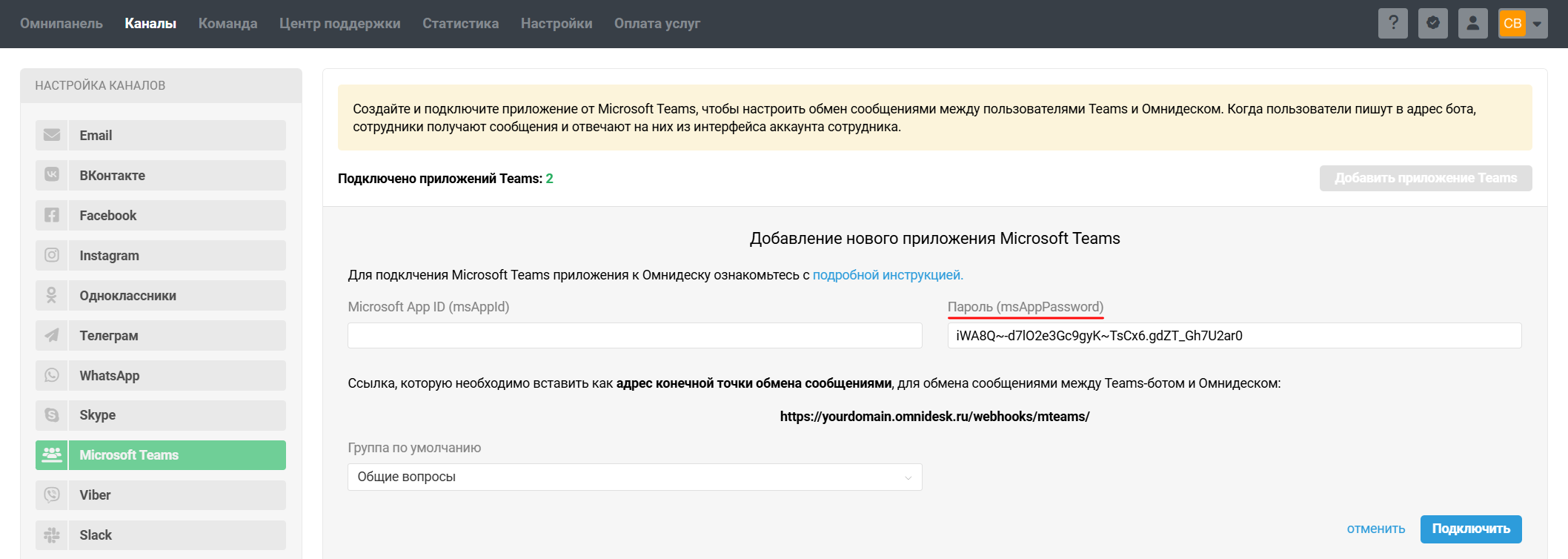
Task: Focus the Пароль msAppPassword field
Action: point(1235,335)
